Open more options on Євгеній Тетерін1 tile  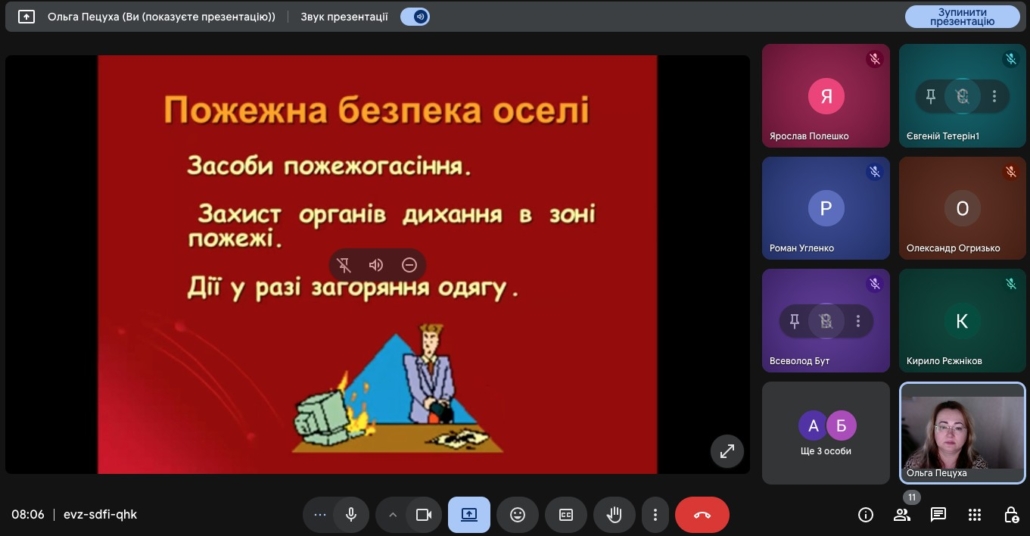[994, 96]
